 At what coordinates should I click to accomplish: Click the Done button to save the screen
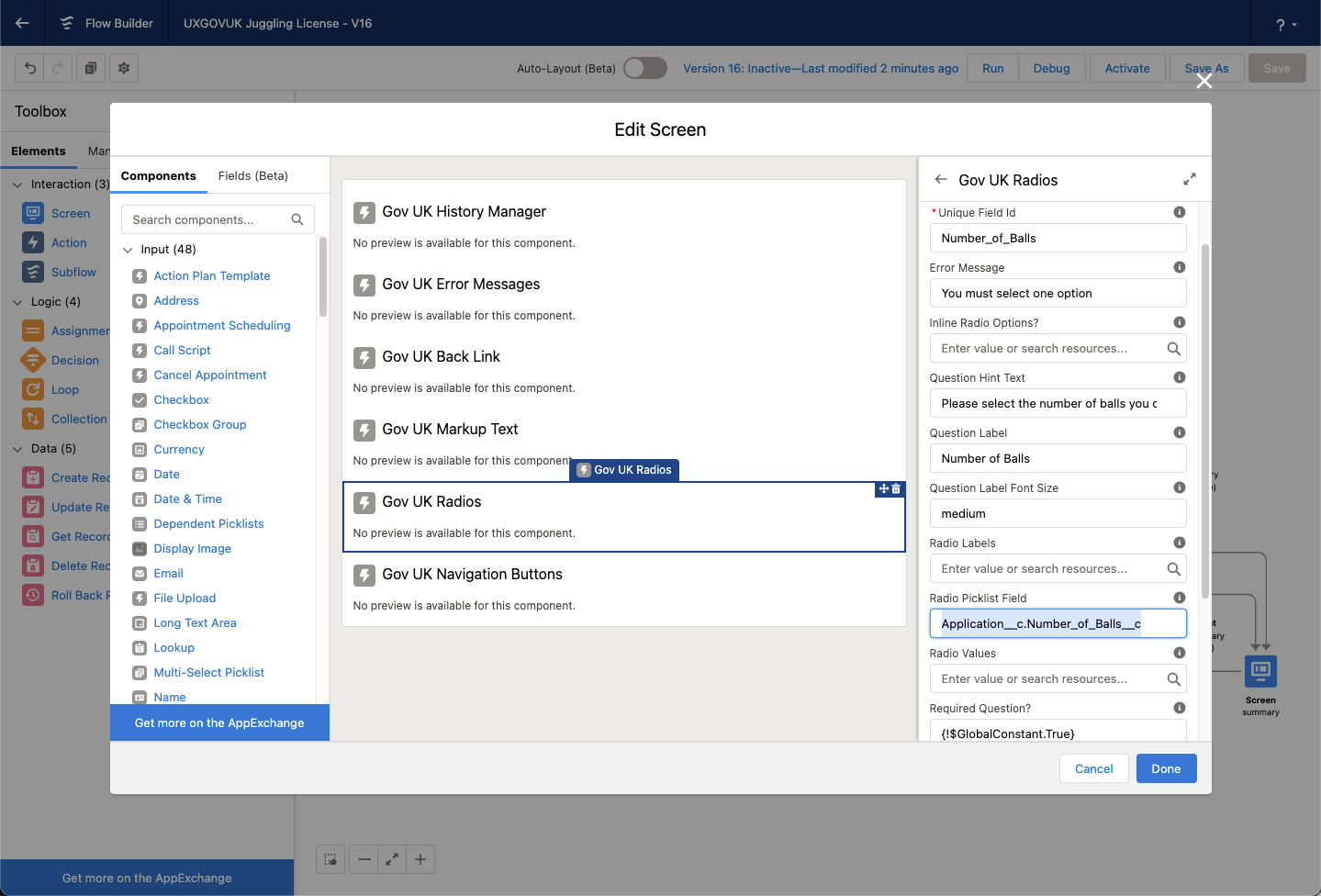pos(1166,768)
